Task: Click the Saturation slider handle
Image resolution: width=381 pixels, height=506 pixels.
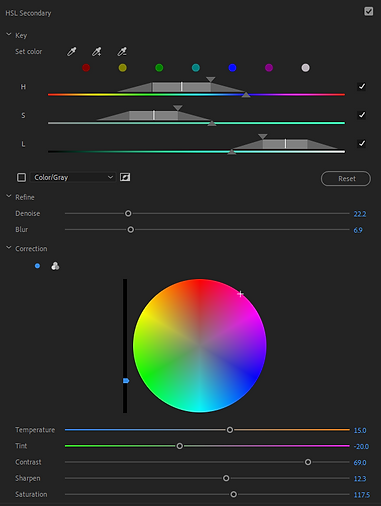Action: point(234,494)
